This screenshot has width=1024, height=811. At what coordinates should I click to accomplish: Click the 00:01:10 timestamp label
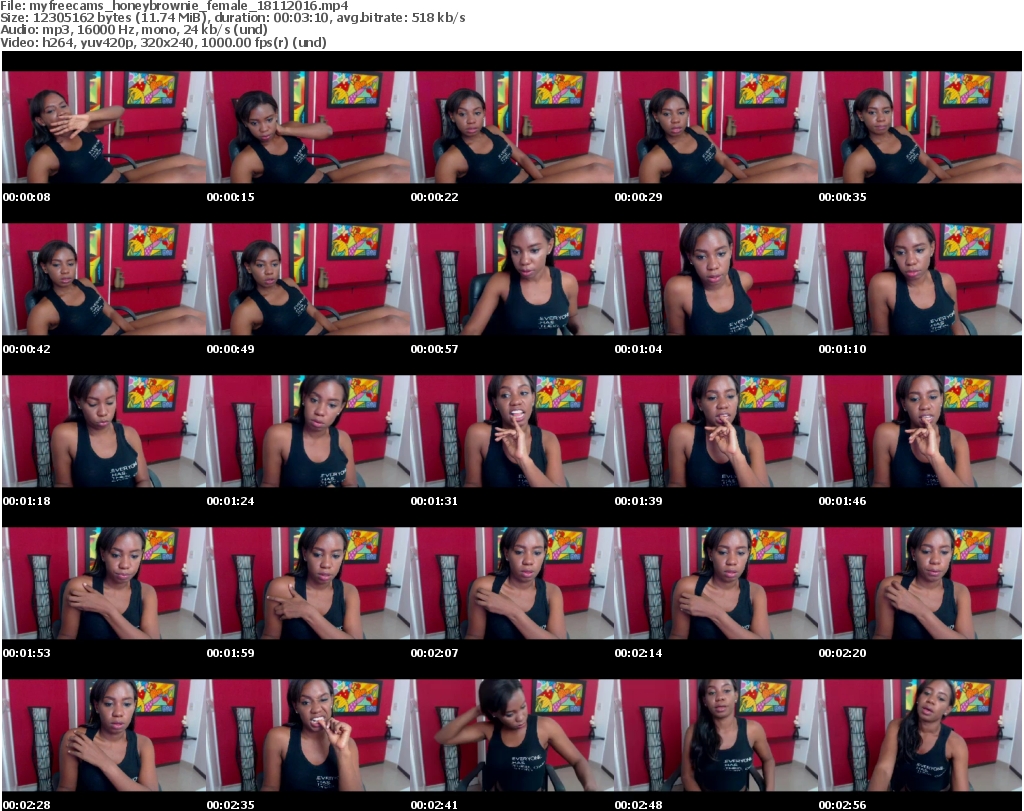click(842, 349)
